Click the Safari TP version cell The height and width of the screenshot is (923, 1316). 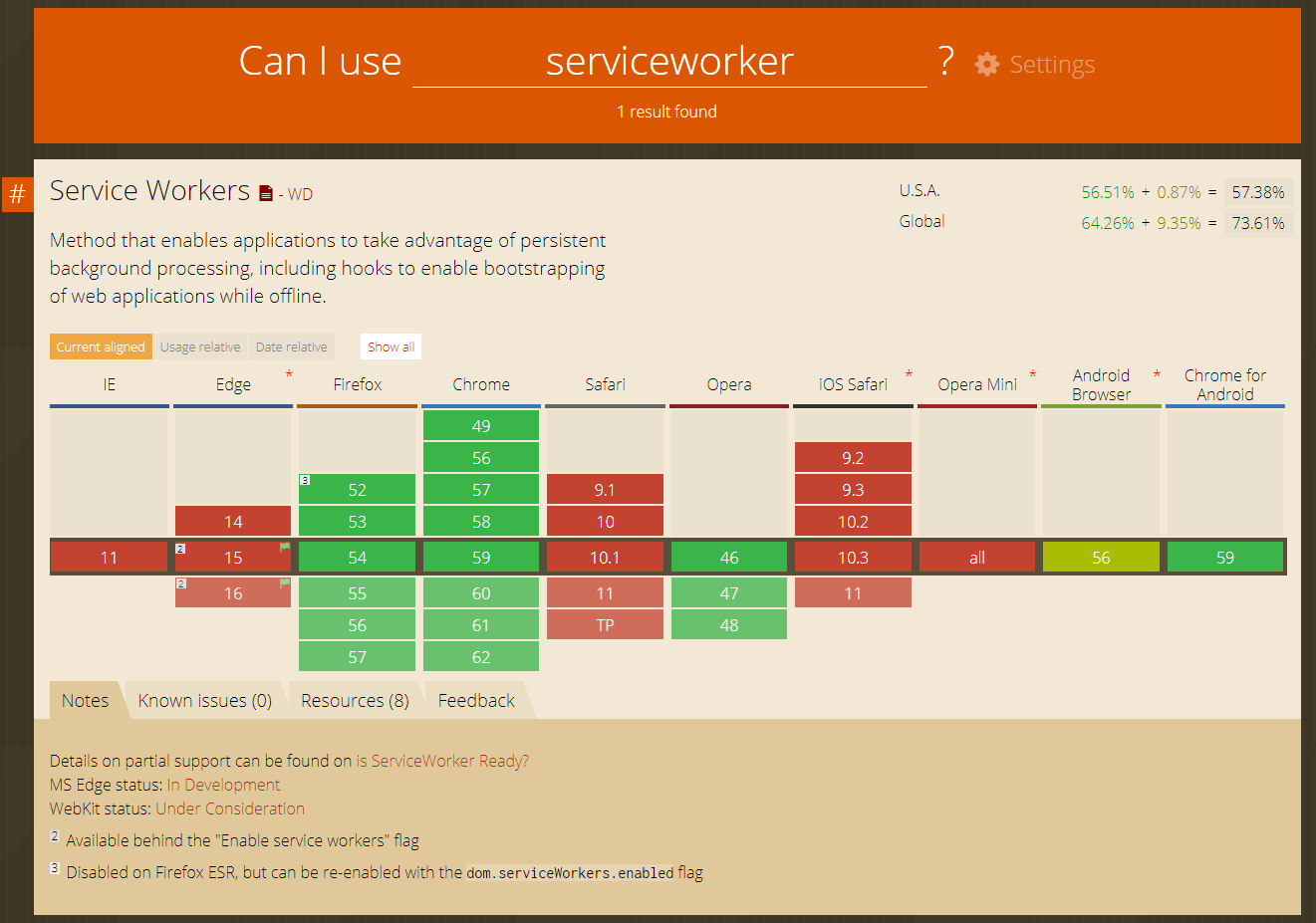[605, 624]
